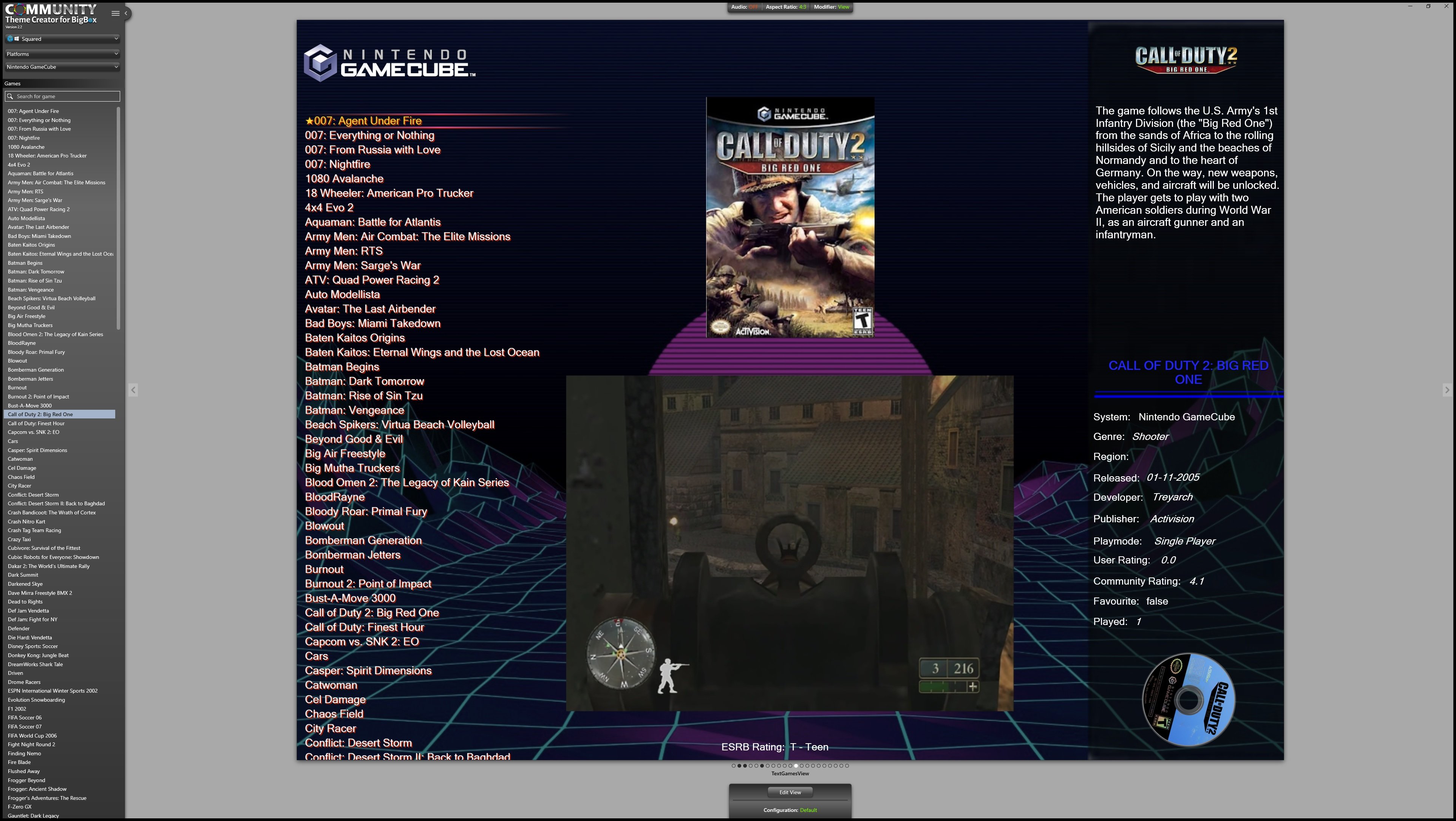The width and height of the screenshot is (1456, 821).
Task: Select Beyond Good & Evil in sidebar
Action: [x=31, y=307]
